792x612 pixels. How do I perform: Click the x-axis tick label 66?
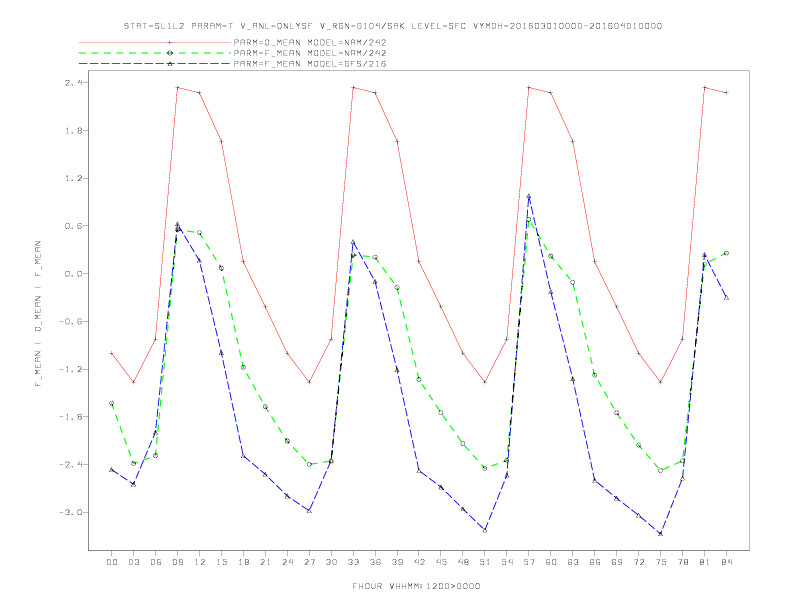coord(595,562)
